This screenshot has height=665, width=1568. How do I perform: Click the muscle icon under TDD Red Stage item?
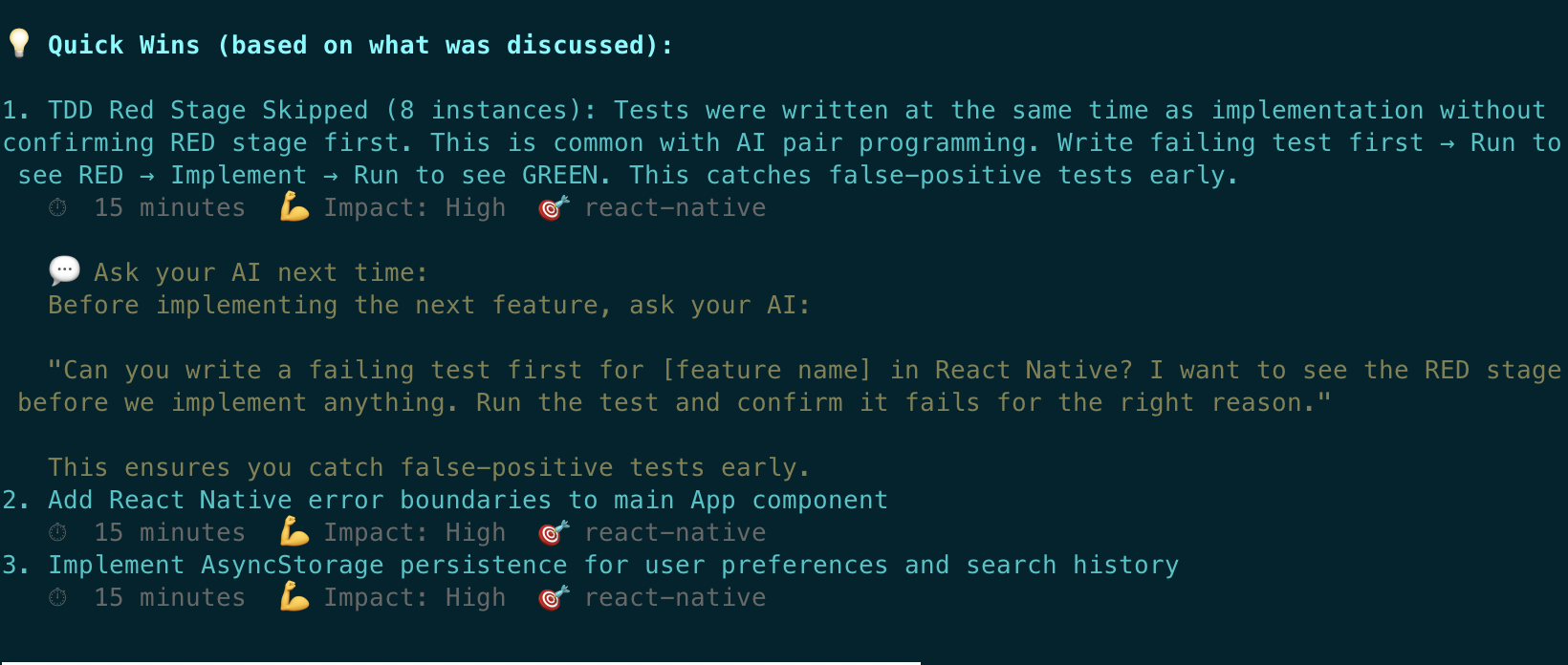[x=294, y=207]
